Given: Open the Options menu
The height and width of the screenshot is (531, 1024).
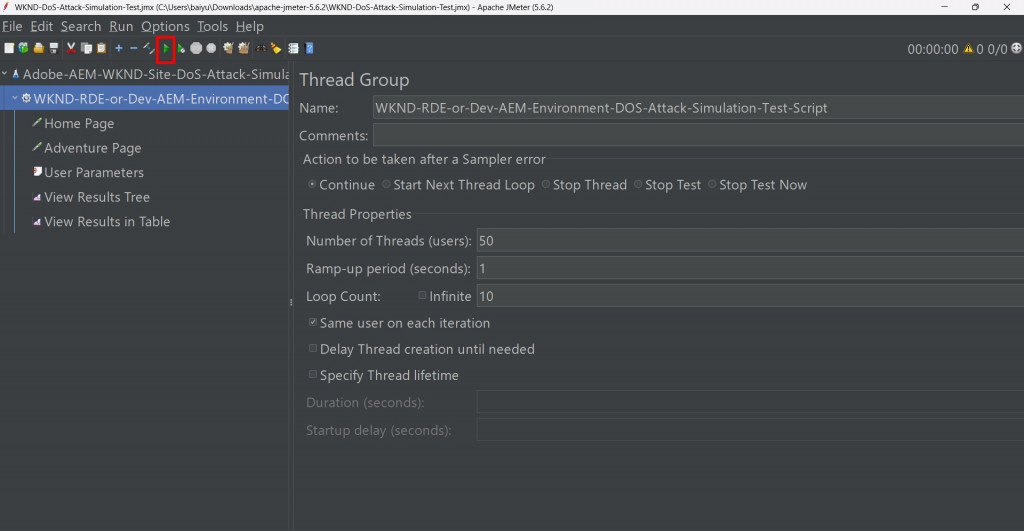Looking at the screenshot, I should tap(165, 26).
